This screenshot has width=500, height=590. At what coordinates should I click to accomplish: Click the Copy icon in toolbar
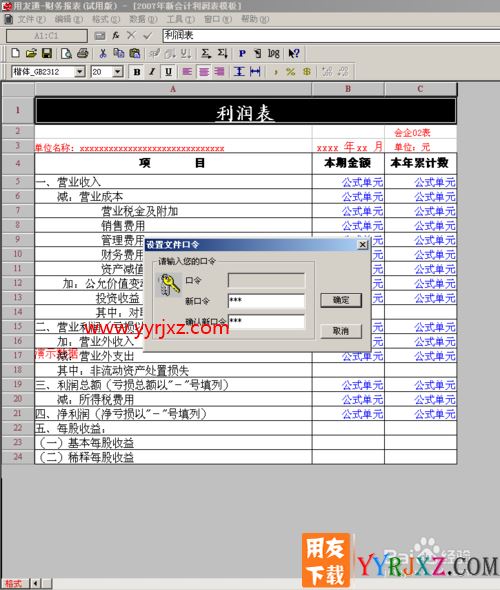(119, 53)
